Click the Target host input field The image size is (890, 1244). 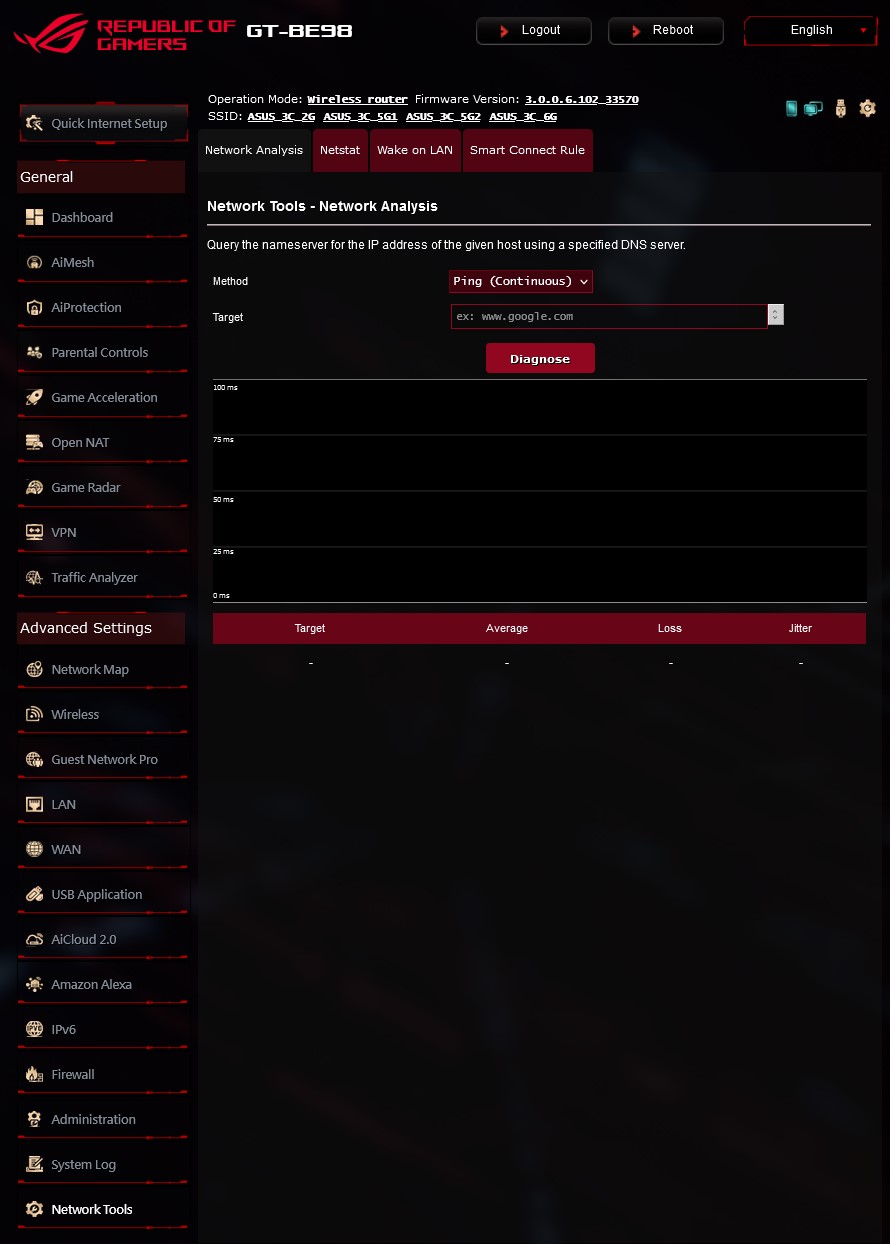pyautogui.click(x=609, y=316)
